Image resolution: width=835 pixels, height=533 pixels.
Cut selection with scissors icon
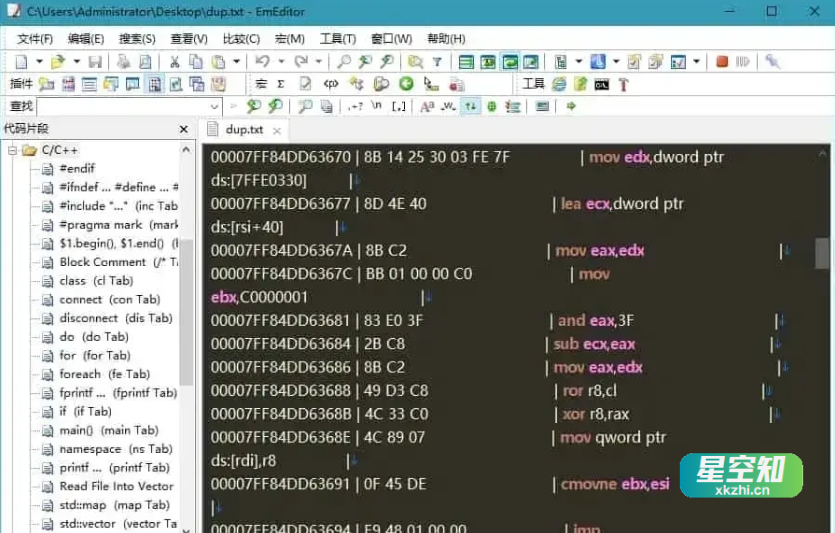(x=175, y=62)
